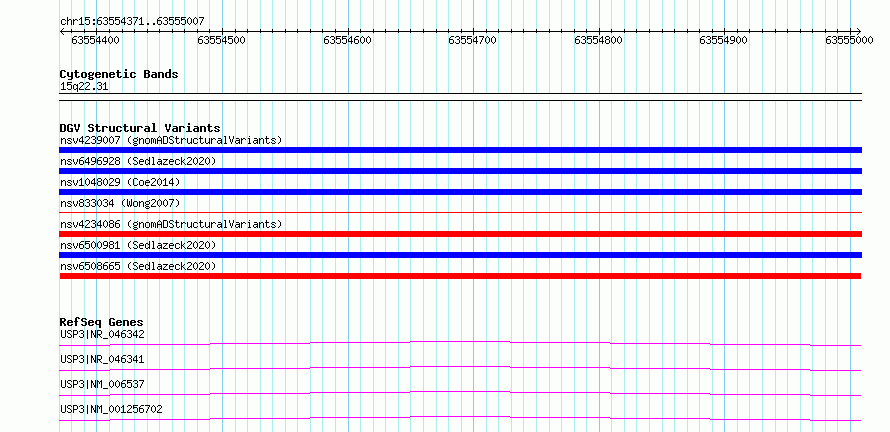Open variant nsv833034 Wong2007 label
This screenshot has width=890, height=432.
(x=120, y=203)
